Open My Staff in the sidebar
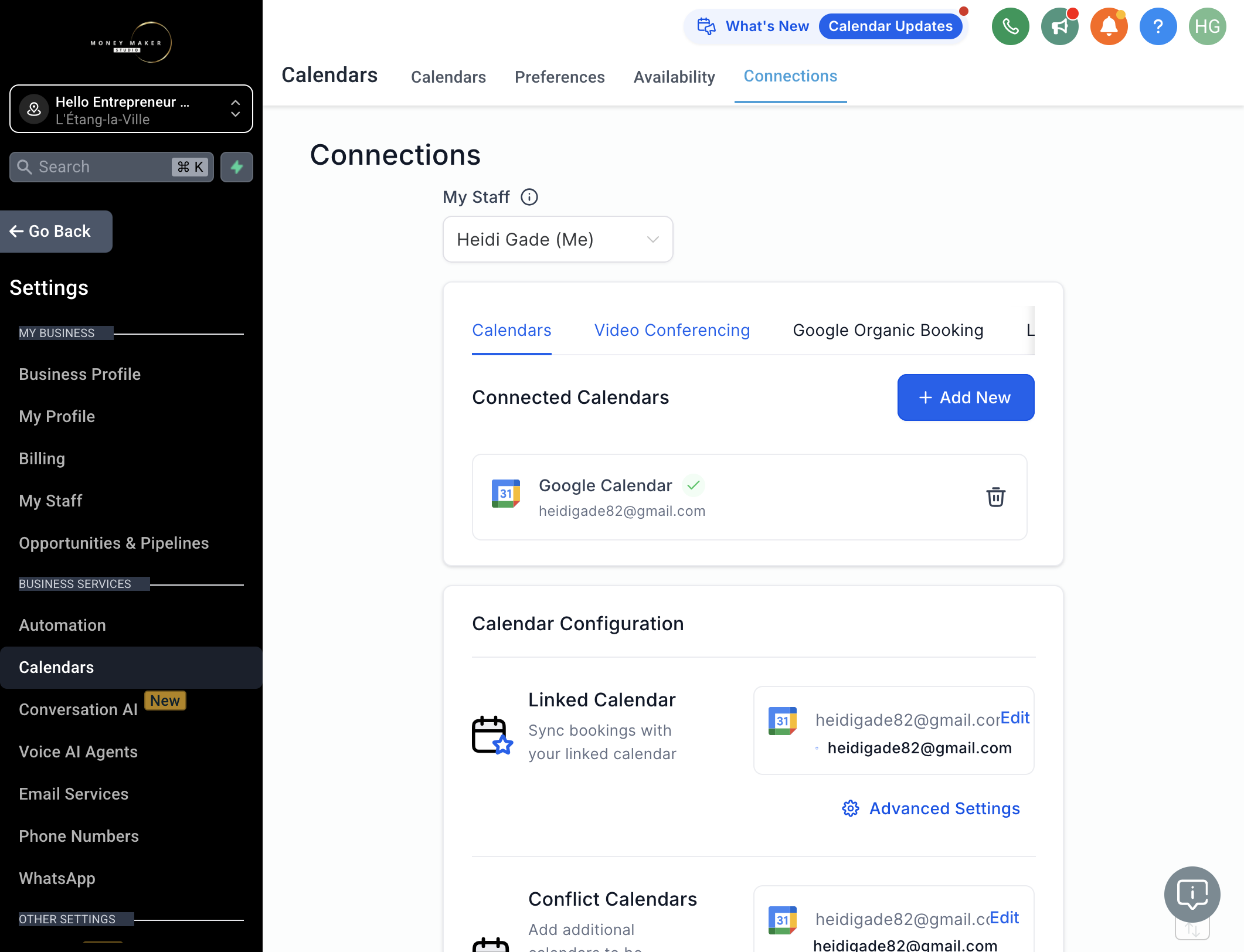1244x952 pixels. (50, 501)
